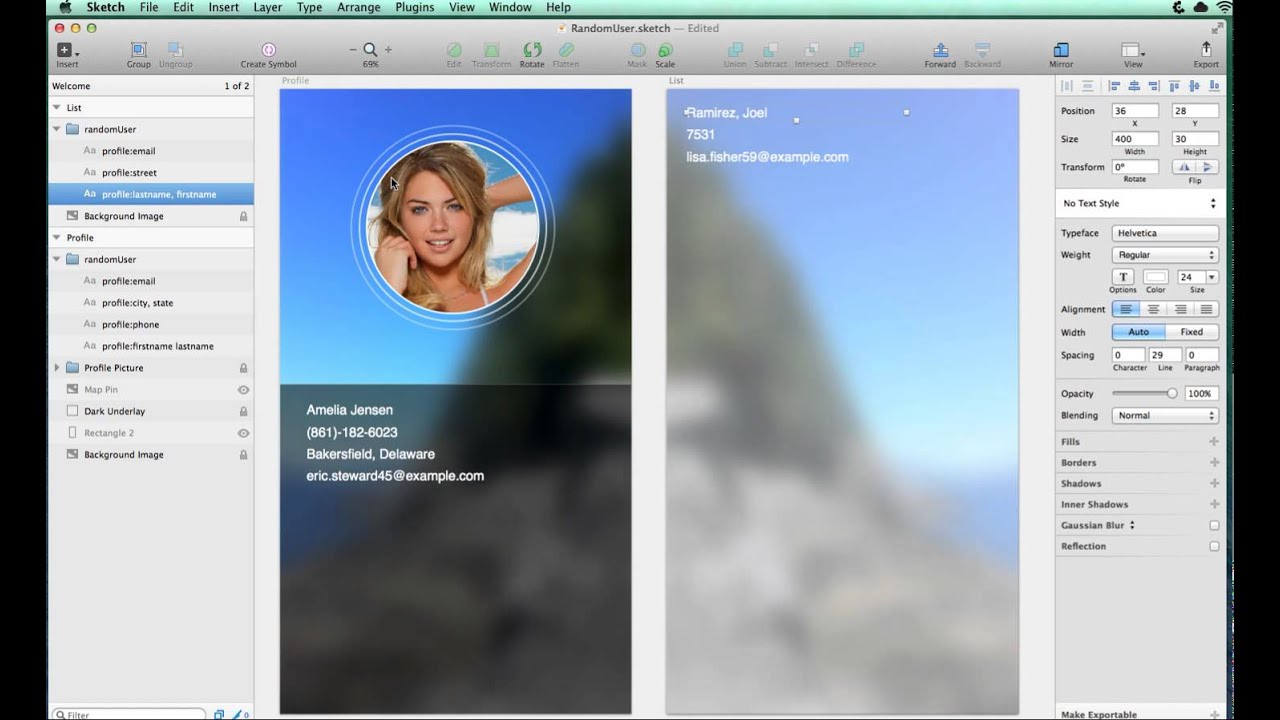
Task: Open the Sketch application menu
Action: [x=105, y=7]
